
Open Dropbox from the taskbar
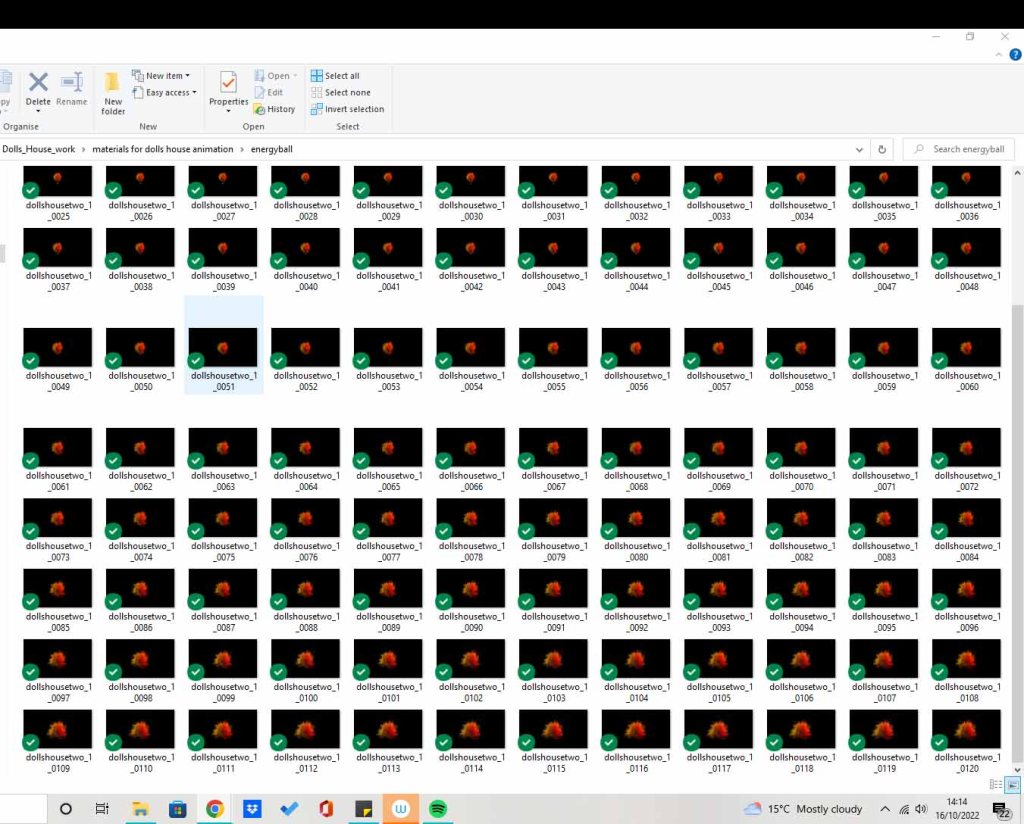coord(252,809)
